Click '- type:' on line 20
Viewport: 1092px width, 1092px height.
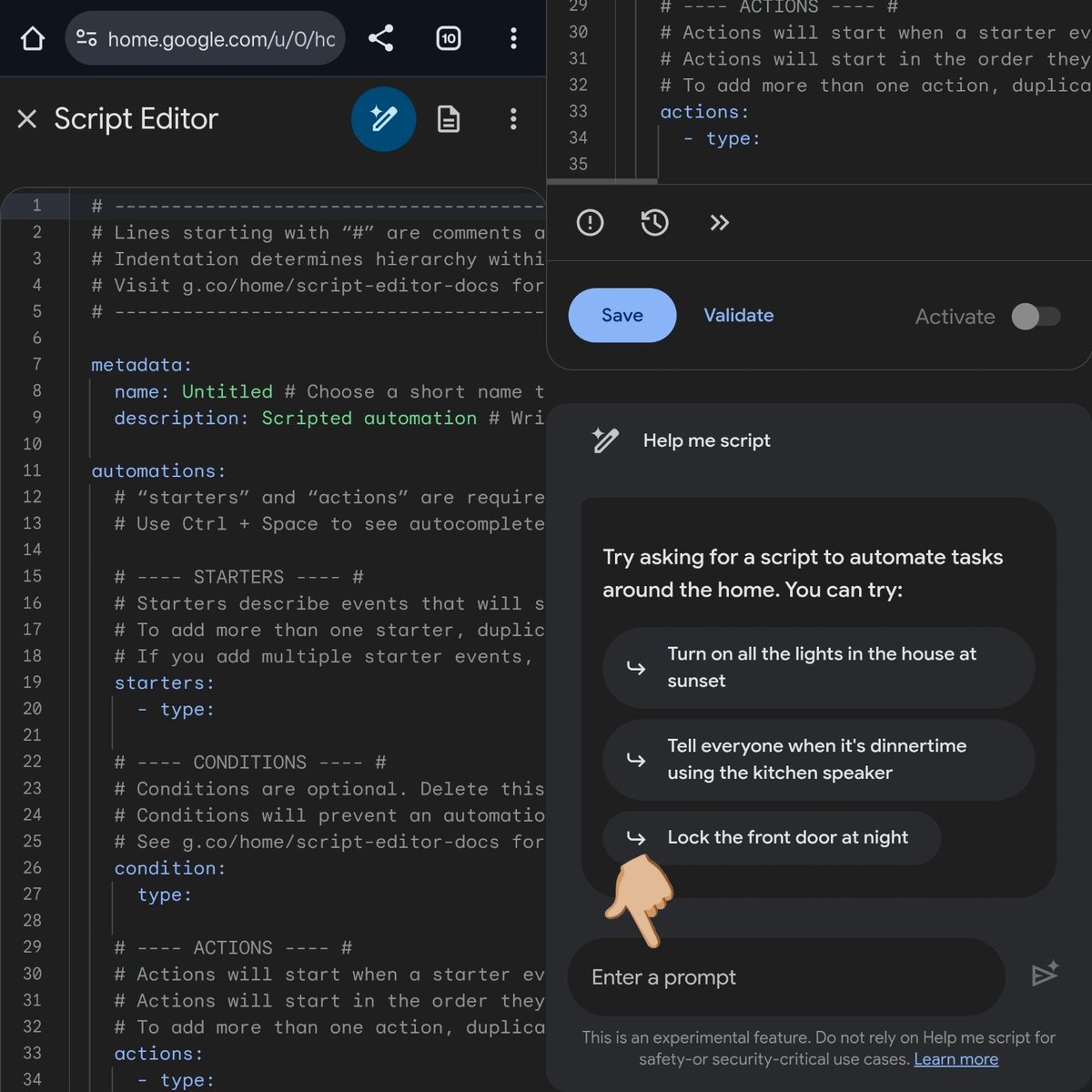(176, 709)
